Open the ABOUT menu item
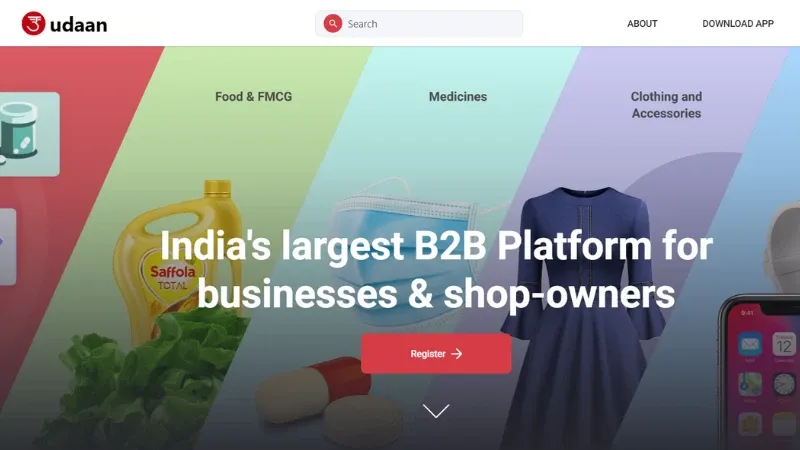 point(642,23)
